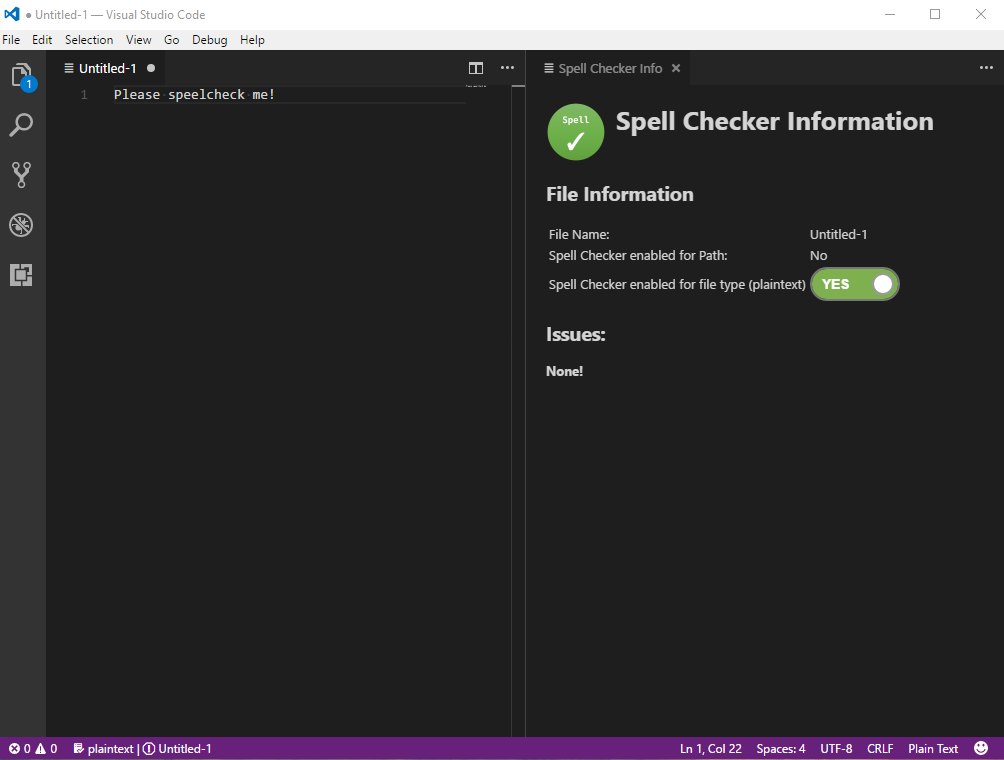The width and height of the screenshot is (1004, 760).
Task: Open the View menu
Action: [x=138, y=40]
